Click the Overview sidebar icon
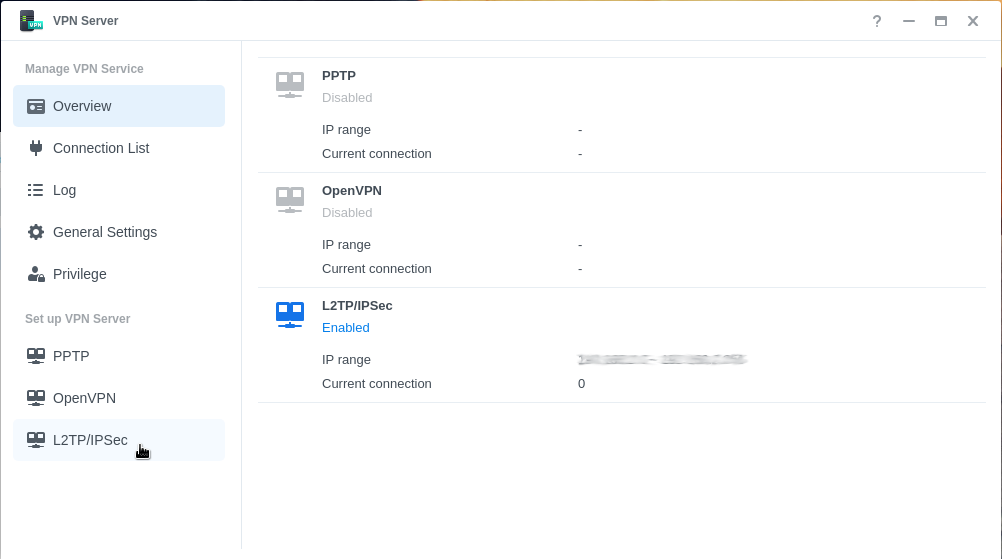Viewport: 1002px width, 559px height. (36, 106)
